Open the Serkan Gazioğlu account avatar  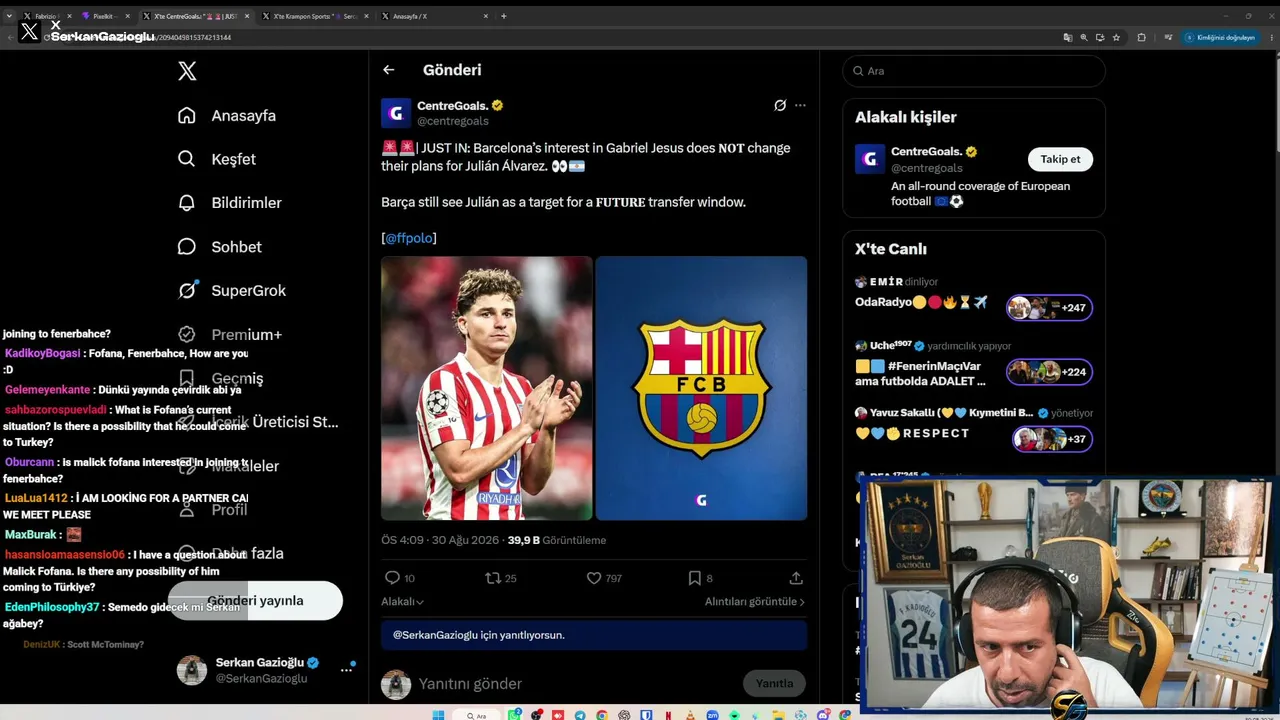pos(192,670)
